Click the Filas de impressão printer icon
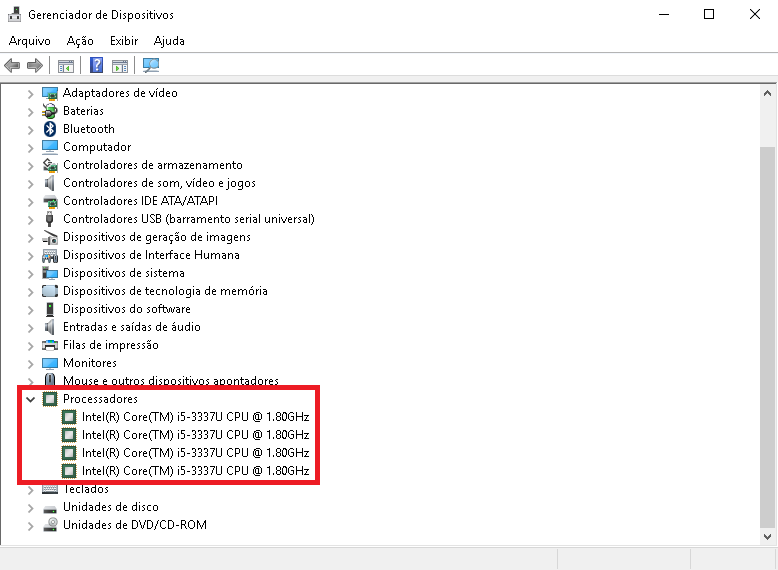This screenshot has height=570, width=778. (50, 345)
